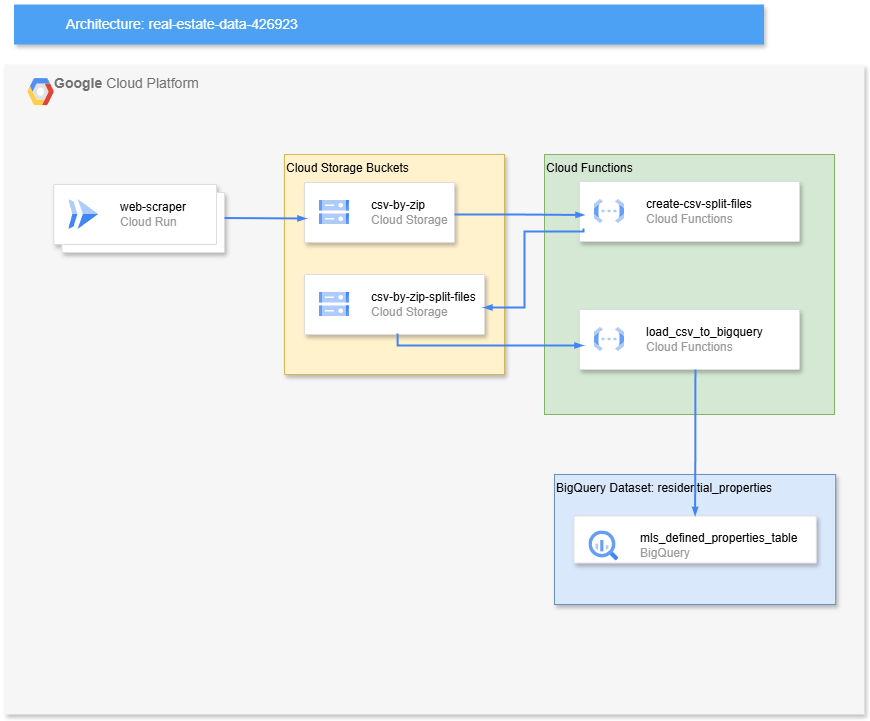Select the 'Cloud Run' subtitle text
Image resolution: width=870 pixels, height=721 pixels.
click(148, 222)
